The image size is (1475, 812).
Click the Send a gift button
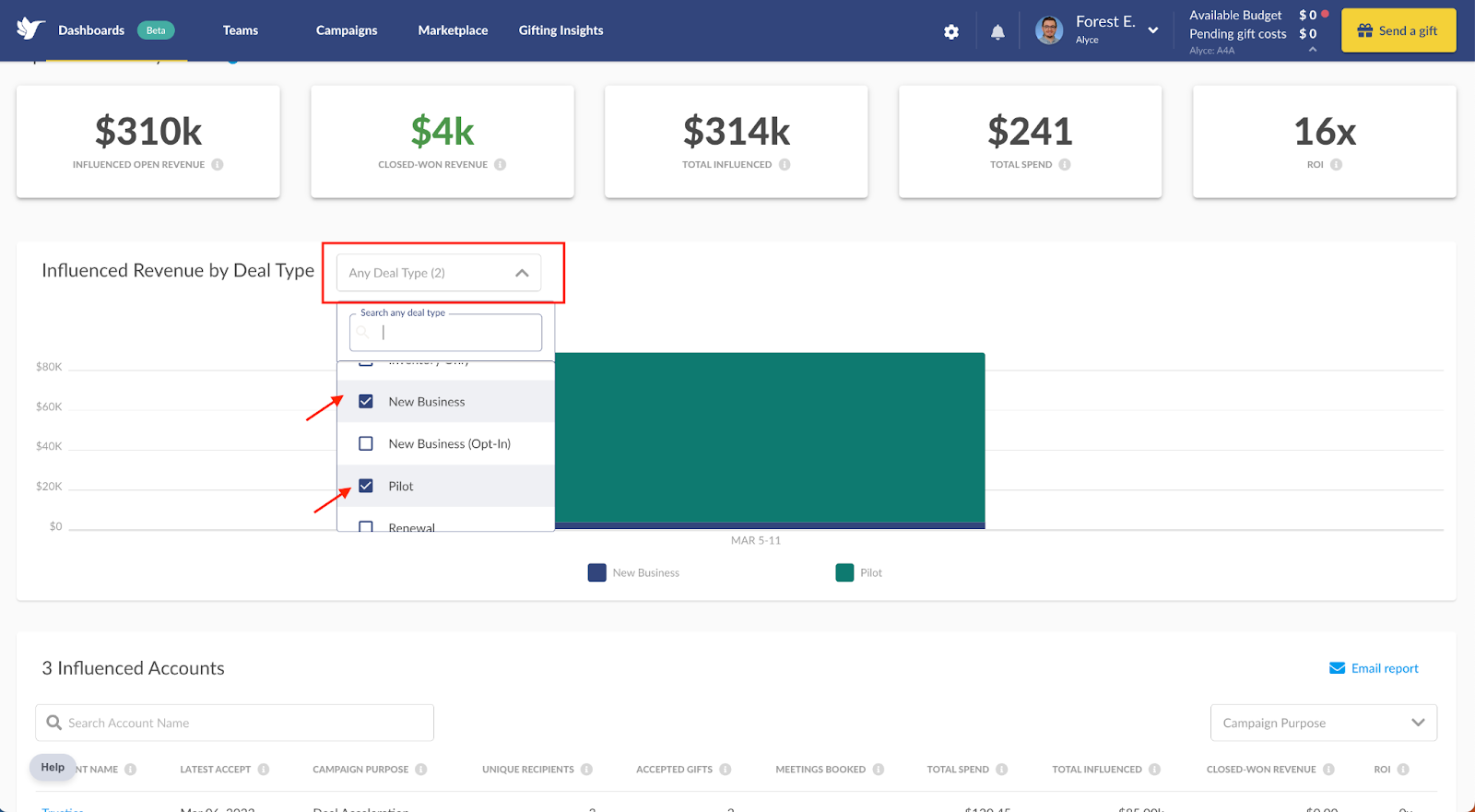pyautogui.click(x=1398, y=30)
